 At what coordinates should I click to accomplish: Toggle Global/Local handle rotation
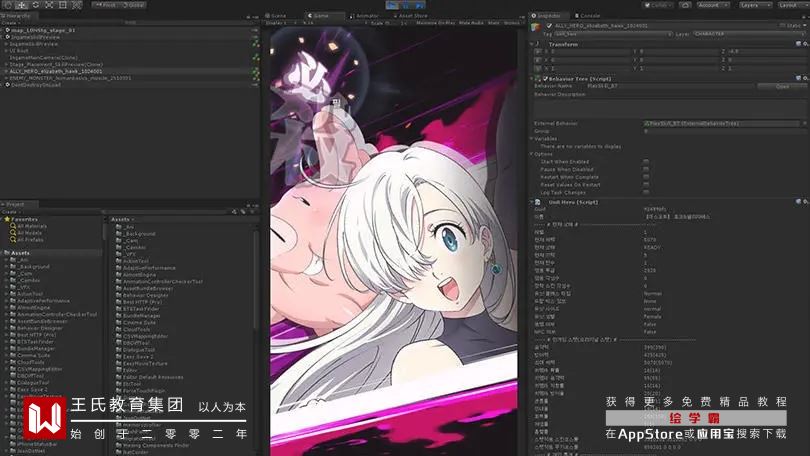[x=134, y=5]
